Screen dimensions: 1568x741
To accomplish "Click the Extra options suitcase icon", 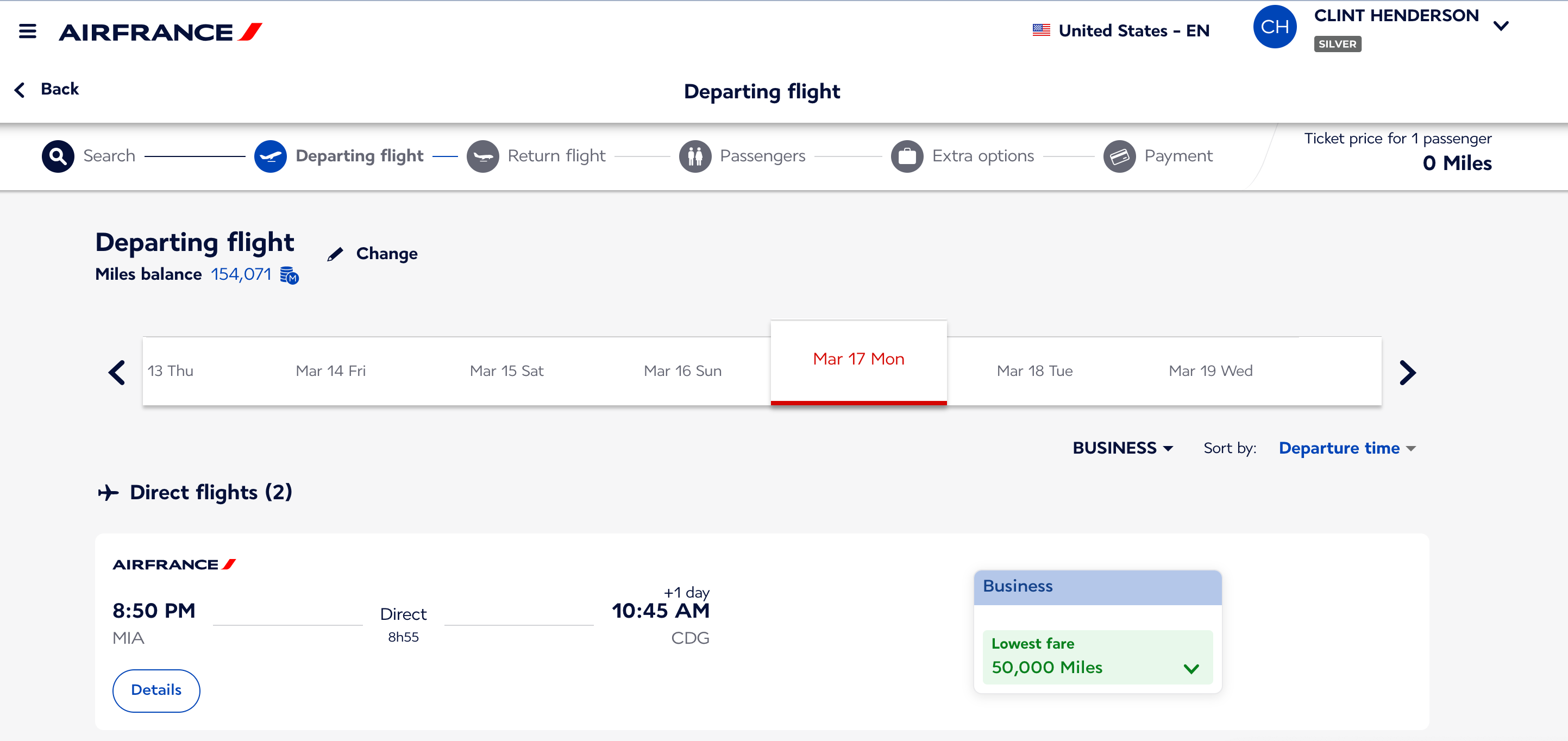I will [x=906, y=156].
